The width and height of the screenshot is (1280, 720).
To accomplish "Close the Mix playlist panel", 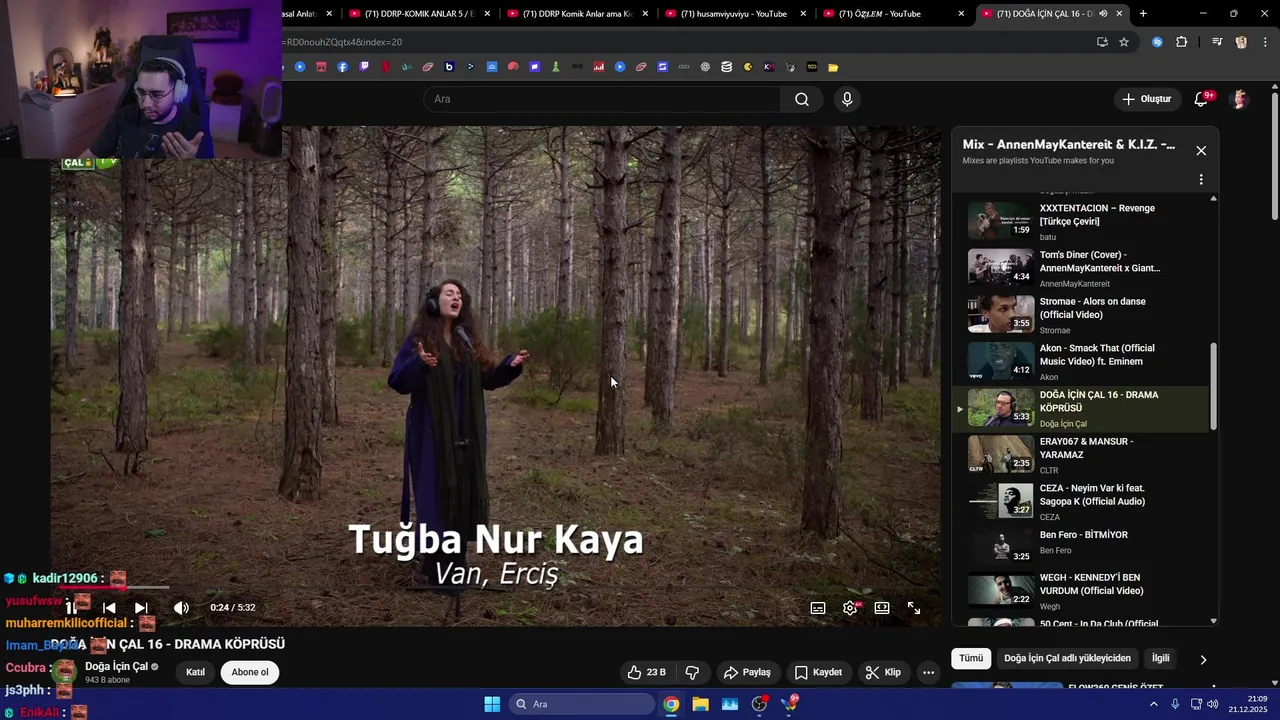I will pyautogui.click(x=1201, y=150).
